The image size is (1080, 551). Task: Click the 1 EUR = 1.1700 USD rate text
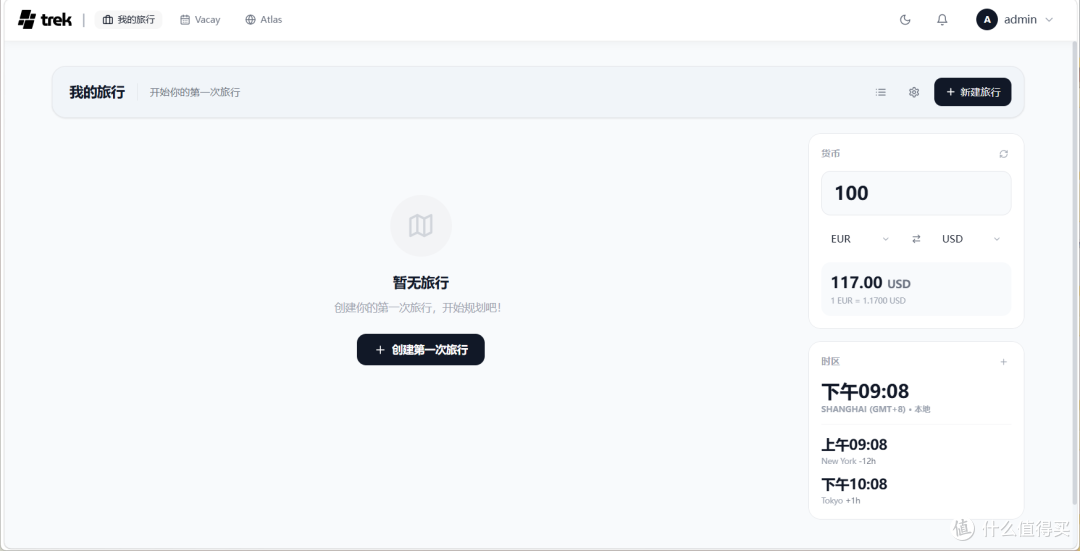coord(868,300)
